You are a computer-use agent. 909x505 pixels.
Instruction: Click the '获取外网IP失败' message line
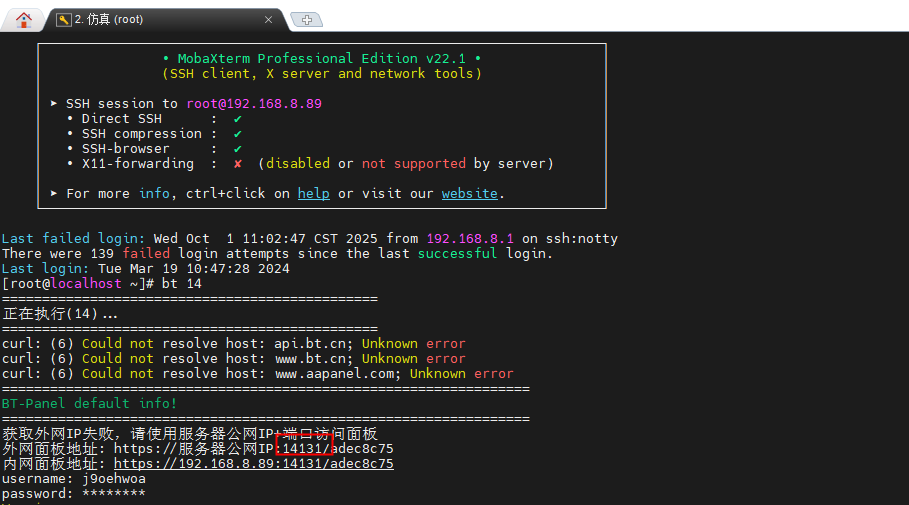[190, 434]
